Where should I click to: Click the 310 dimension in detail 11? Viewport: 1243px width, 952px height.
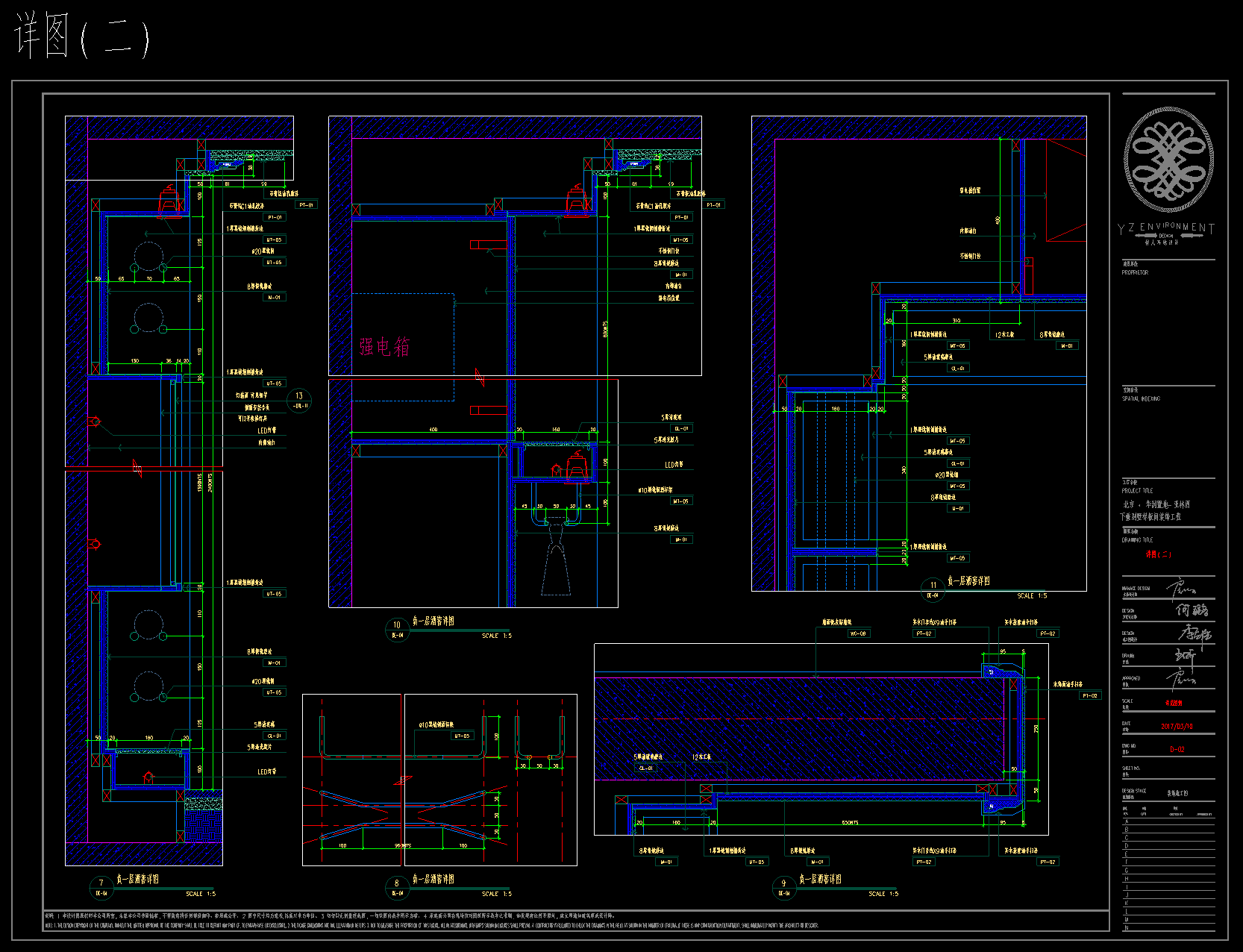(x=956, y=321)
